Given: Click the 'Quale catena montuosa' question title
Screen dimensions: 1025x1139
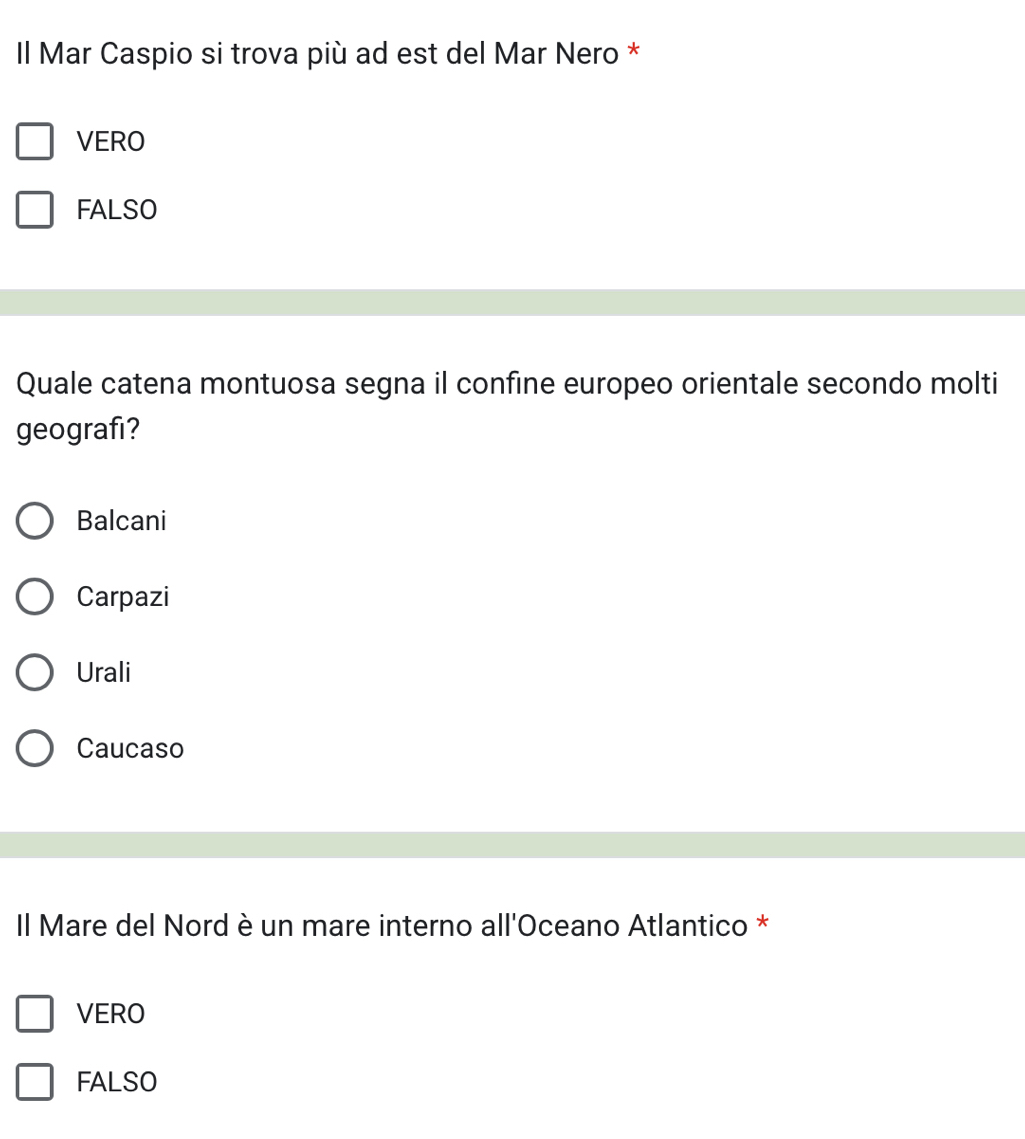Looking at the screenshot, I should point(507,406).
